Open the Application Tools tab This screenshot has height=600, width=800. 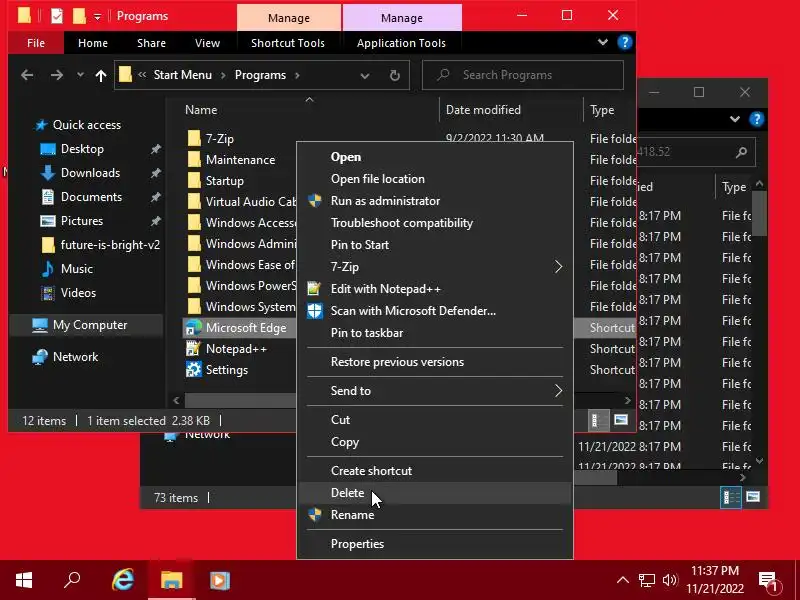(401, 43)
